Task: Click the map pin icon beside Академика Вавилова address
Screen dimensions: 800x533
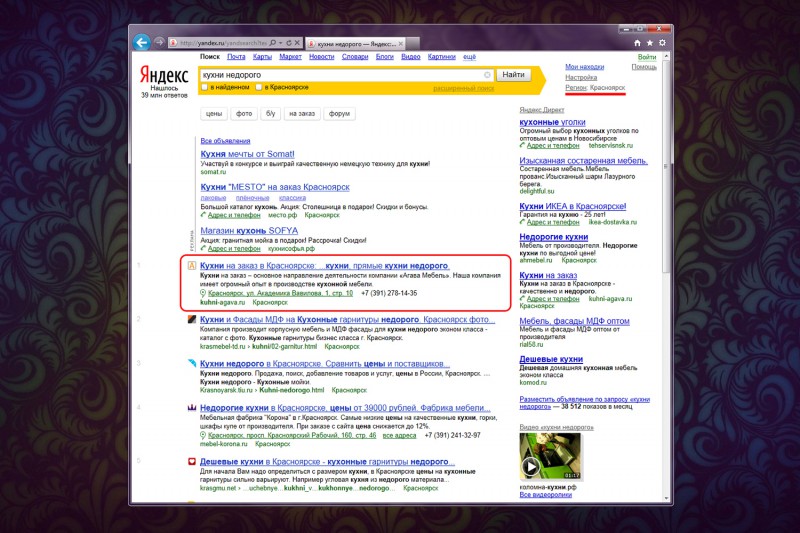Action: point(203,293)
